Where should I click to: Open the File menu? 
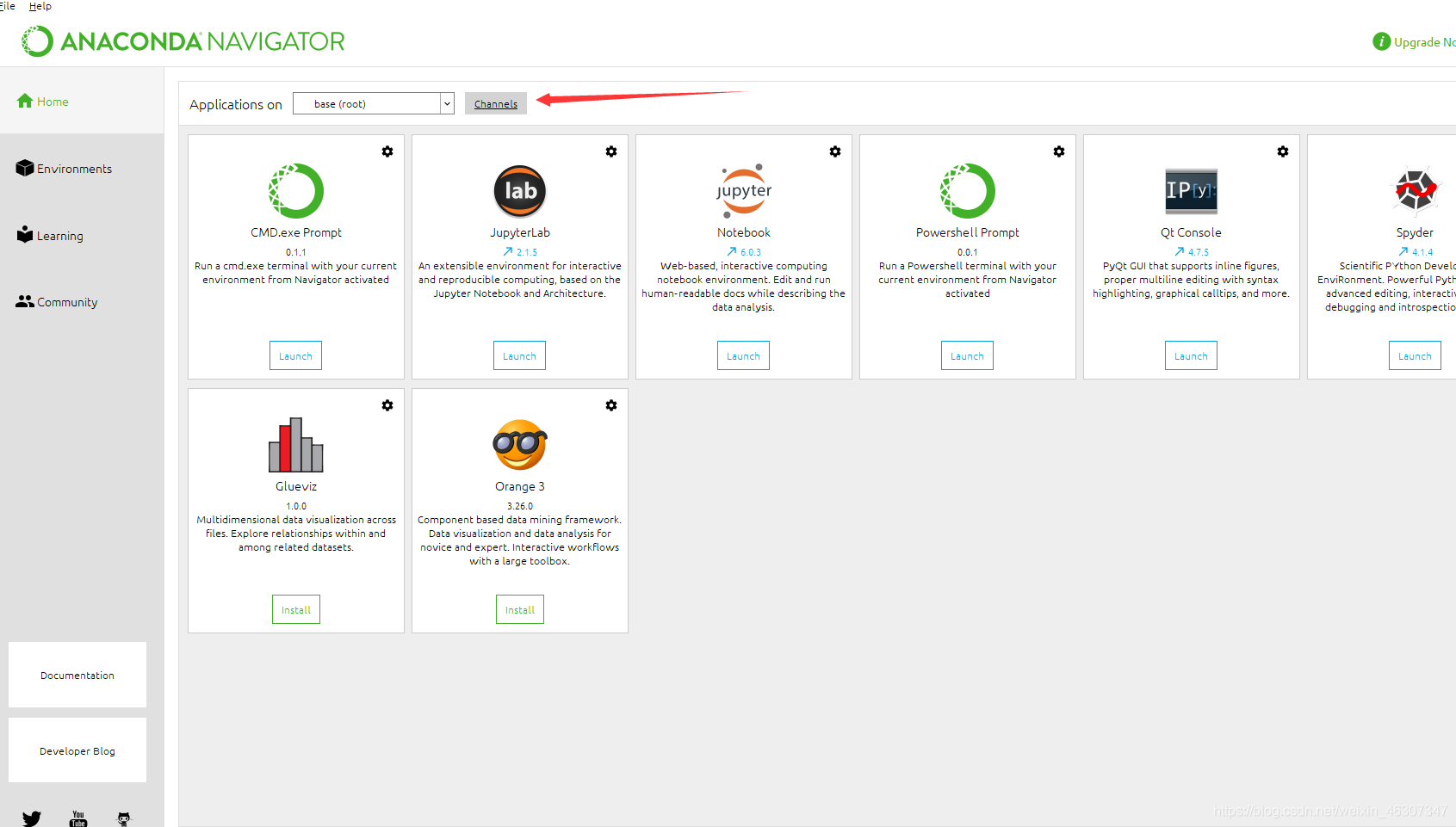[x=8, y=6]
